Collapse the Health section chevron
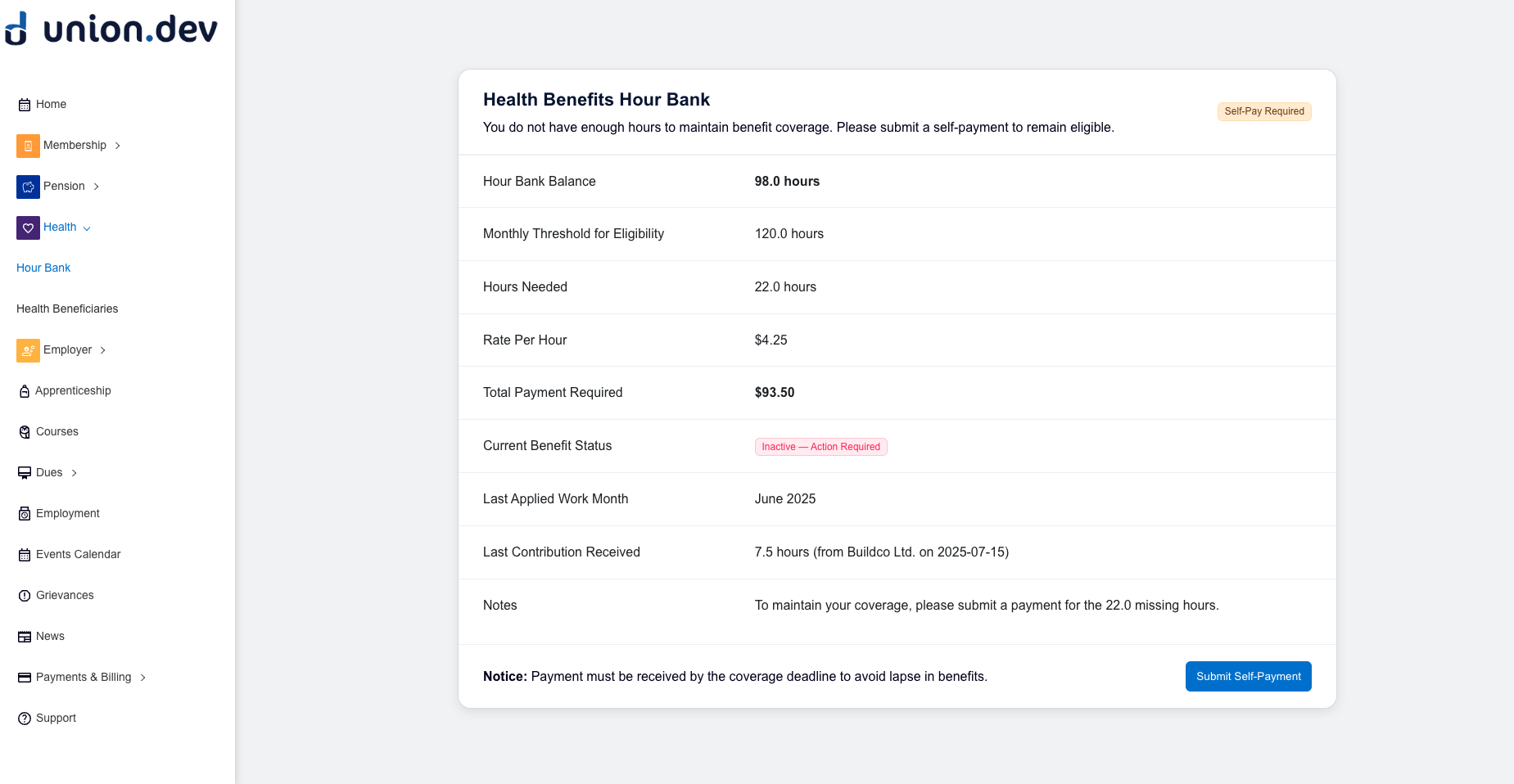 point(87,228)
